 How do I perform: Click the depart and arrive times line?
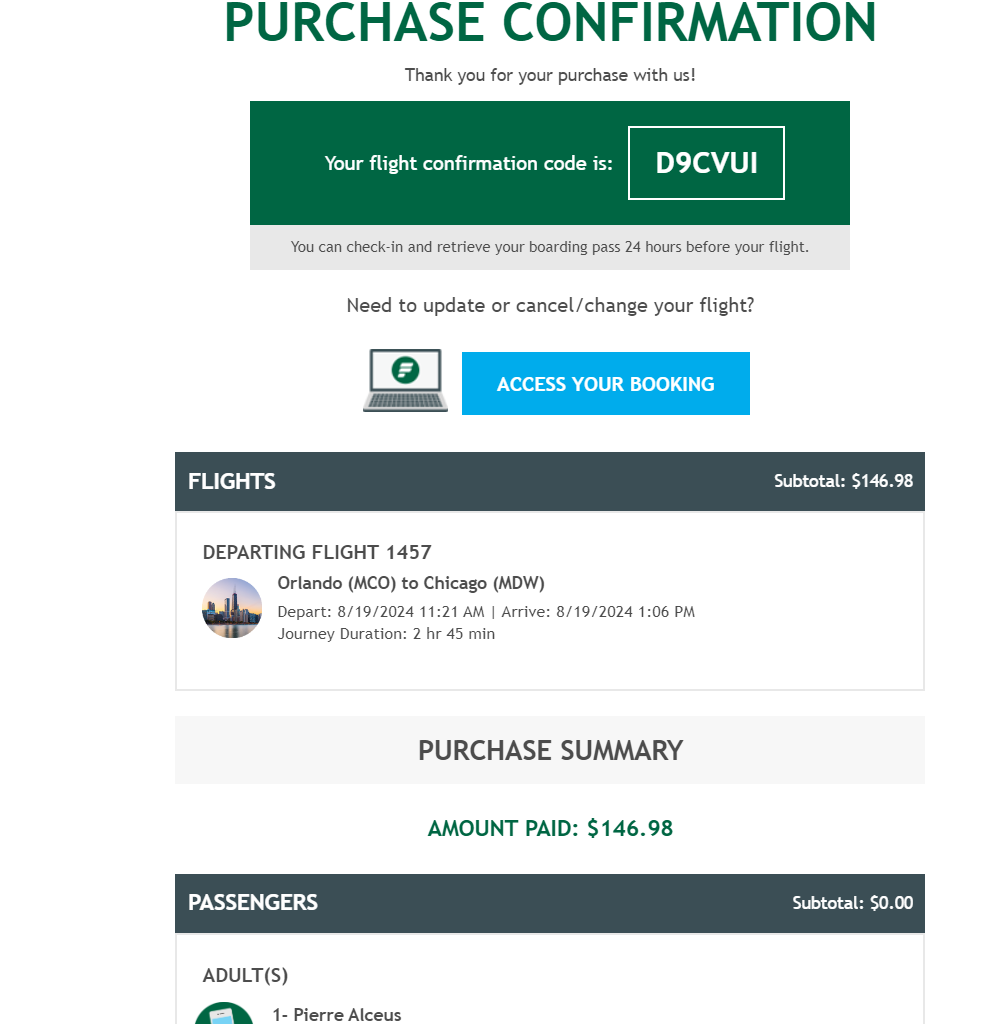coord(486,612)
